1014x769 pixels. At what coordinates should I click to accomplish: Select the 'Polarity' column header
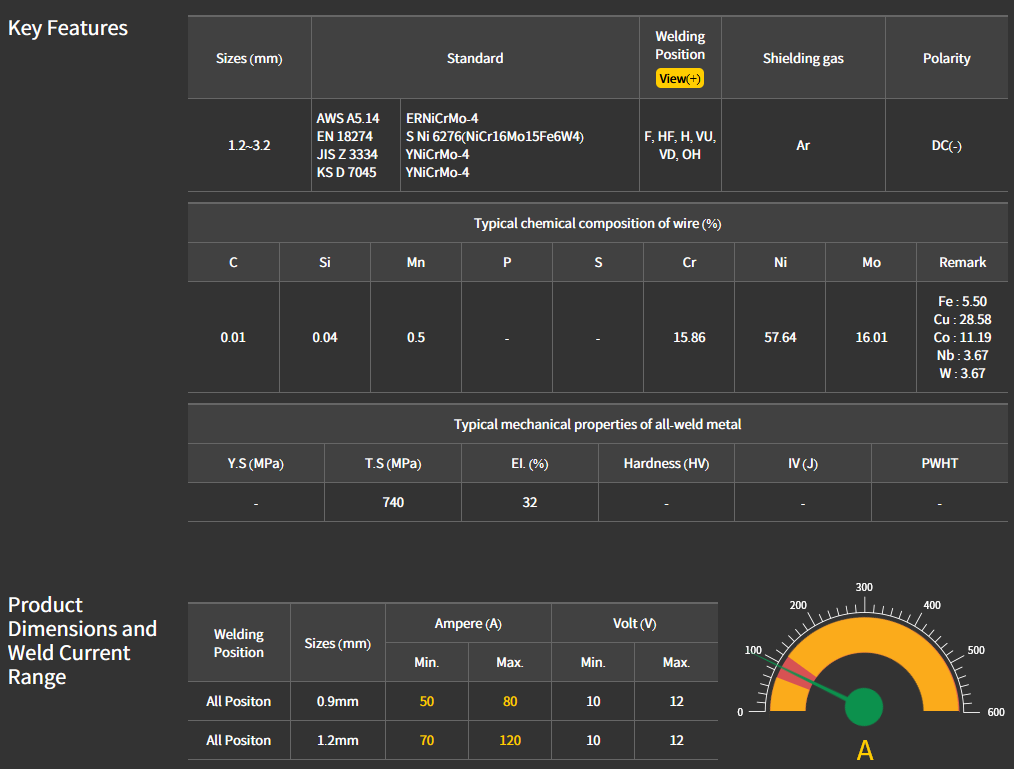[x=946, y=58]
